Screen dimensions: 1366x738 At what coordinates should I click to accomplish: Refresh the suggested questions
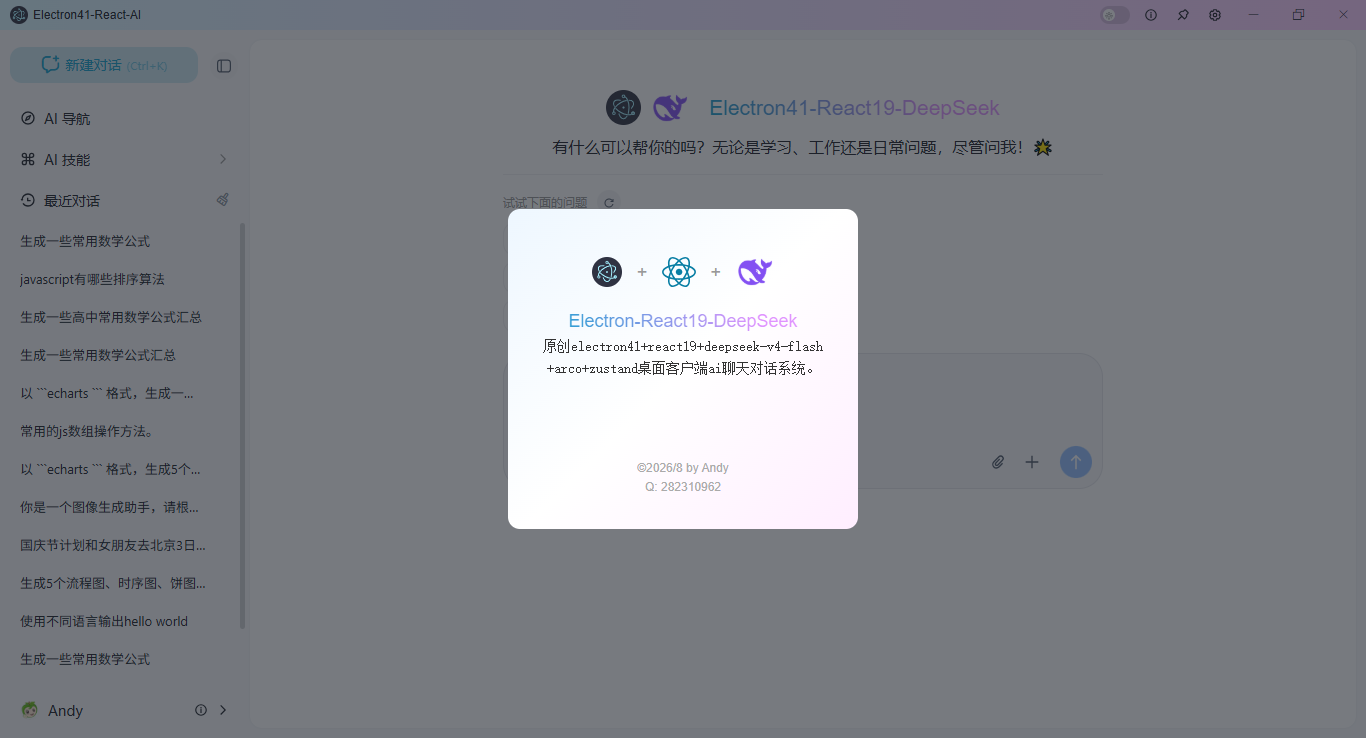click(609, 203)
